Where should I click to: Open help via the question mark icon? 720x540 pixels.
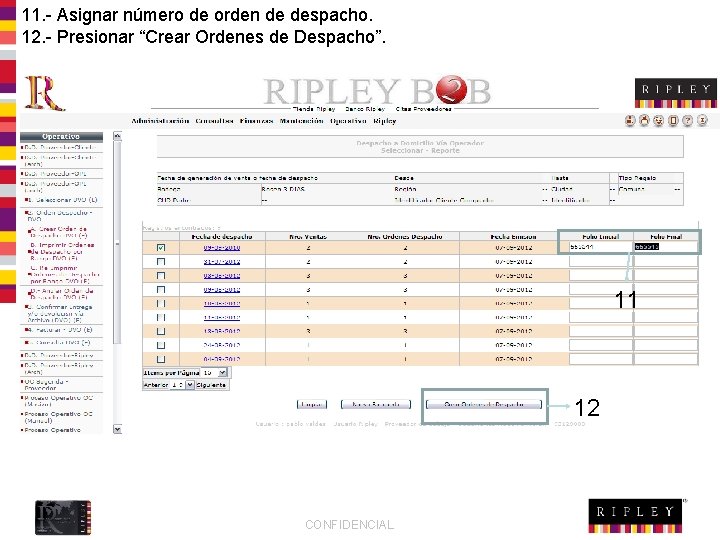click(x=687, y=121)
